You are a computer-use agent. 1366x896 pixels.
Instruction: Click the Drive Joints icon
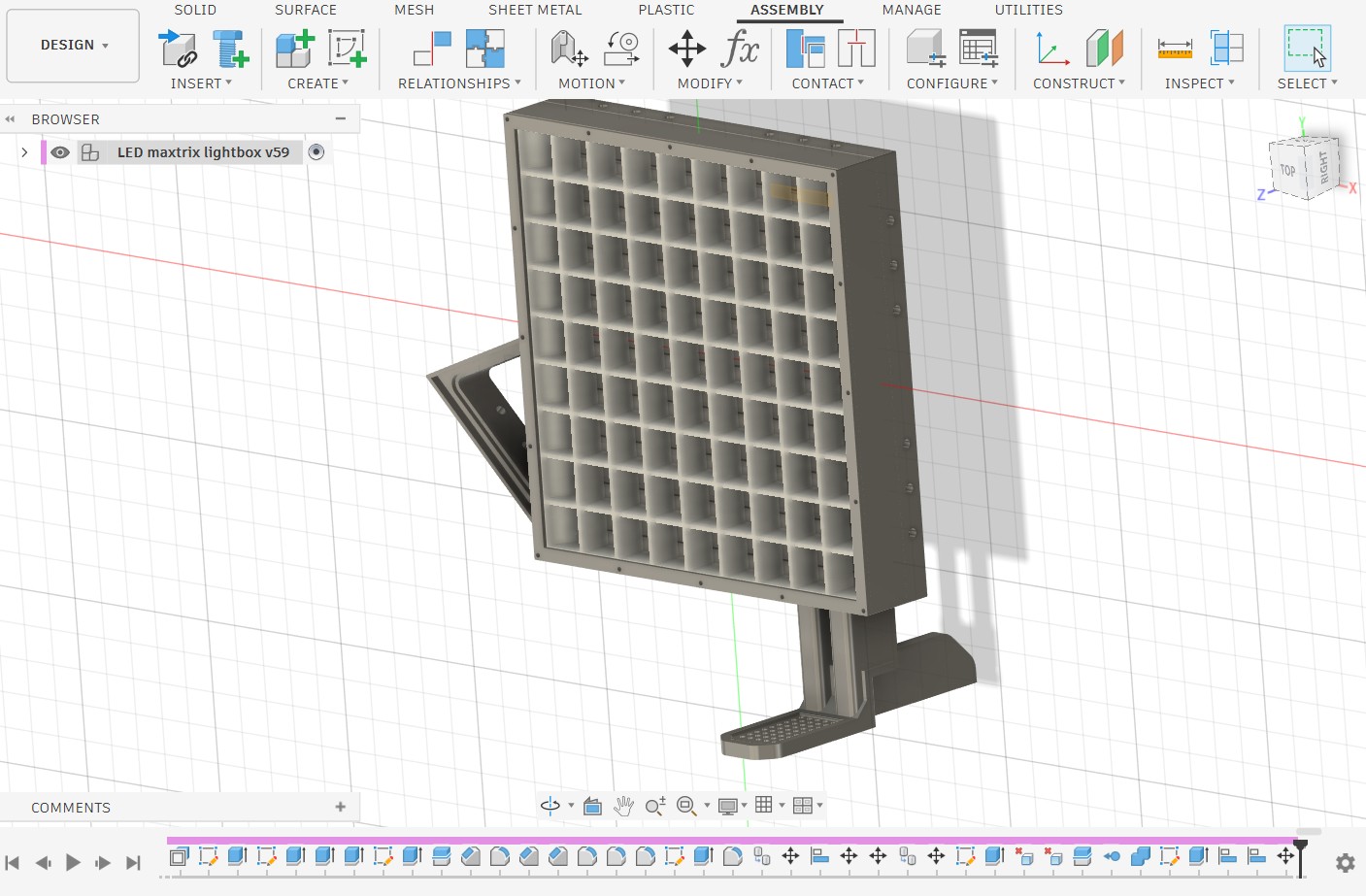tap(621, 48)
